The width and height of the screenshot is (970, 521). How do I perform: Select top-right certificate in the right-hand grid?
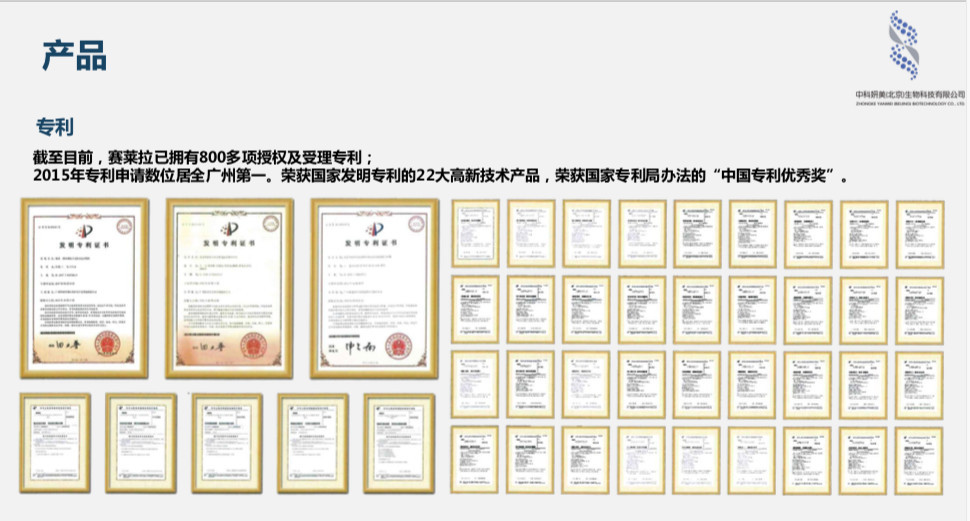(x=920, y=235)
